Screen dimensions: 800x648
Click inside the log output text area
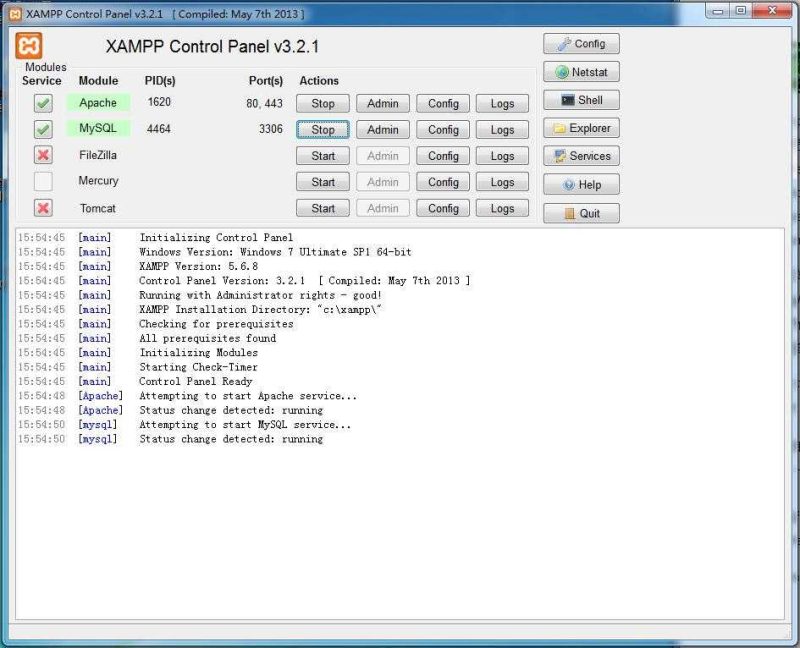(x=400, y=520)
